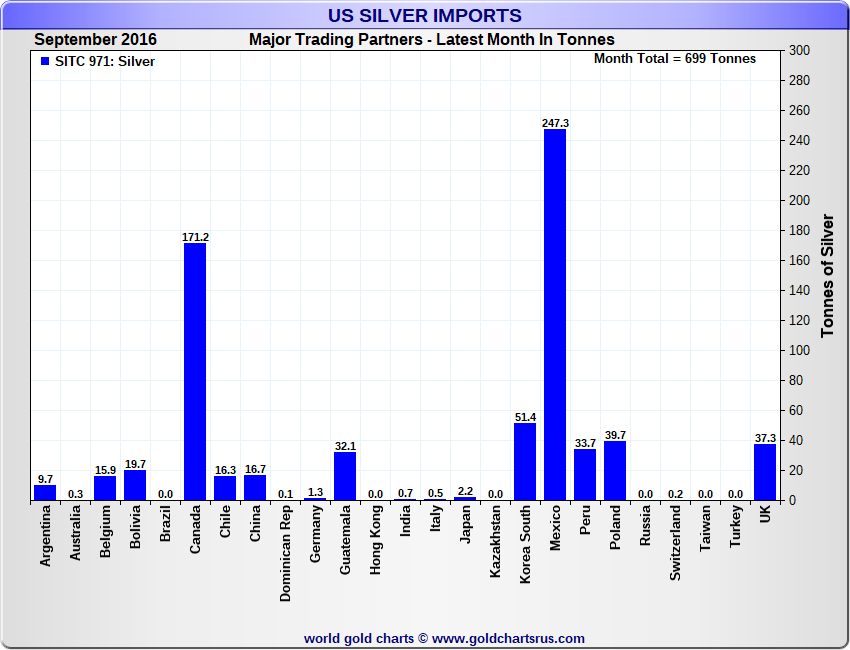Select the Argentina bar labeled 9.7
850x650 pixels.
[x=45, y=493]
